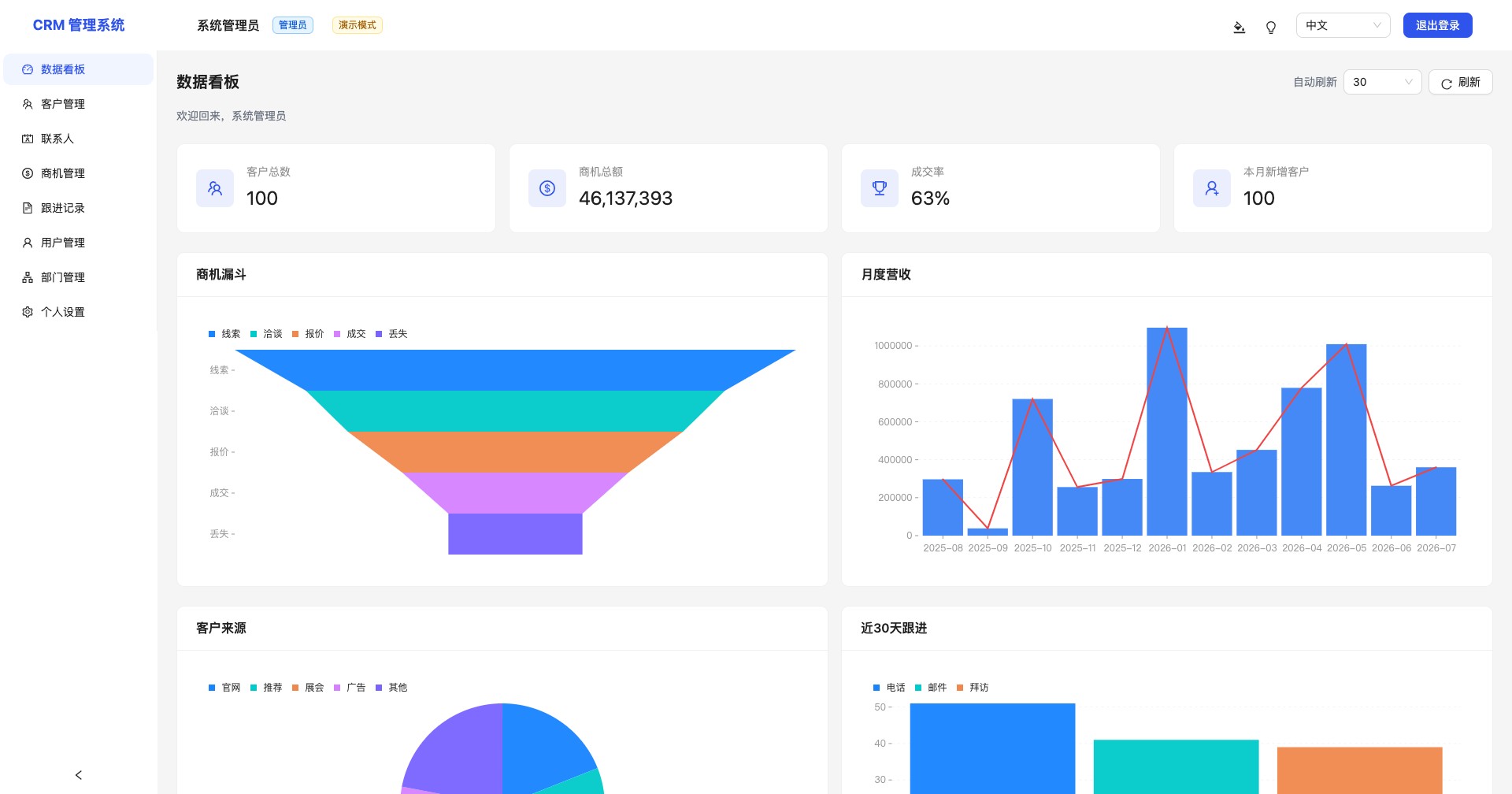Click the new customers this month icon
The height and width of the screenshot is (794, 1512).
1212,188
